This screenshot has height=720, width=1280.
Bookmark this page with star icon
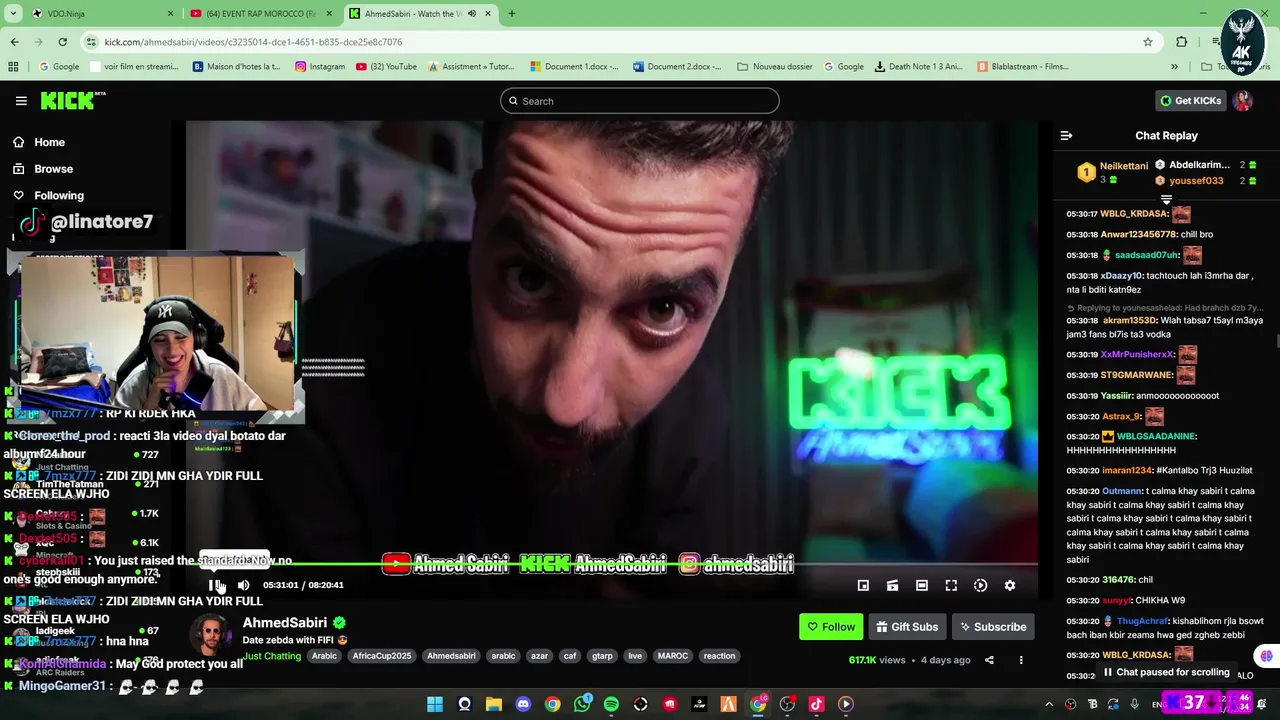point(1148,42)
